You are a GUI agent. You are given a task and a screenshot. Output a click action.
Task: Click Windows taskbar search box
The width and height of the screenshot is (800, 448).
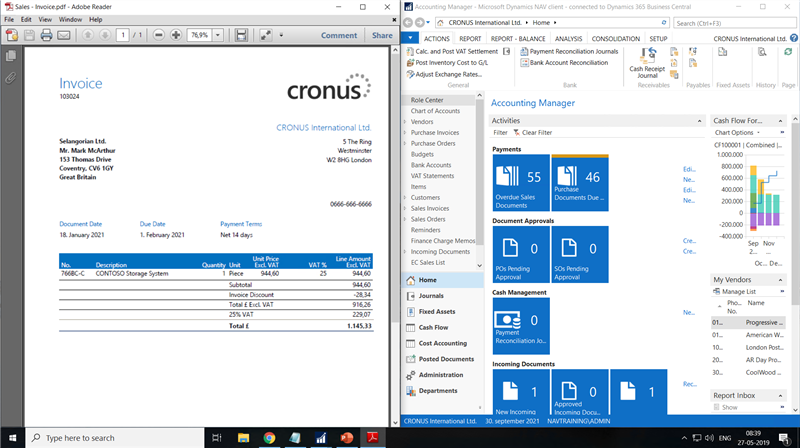tap(115, 438)
